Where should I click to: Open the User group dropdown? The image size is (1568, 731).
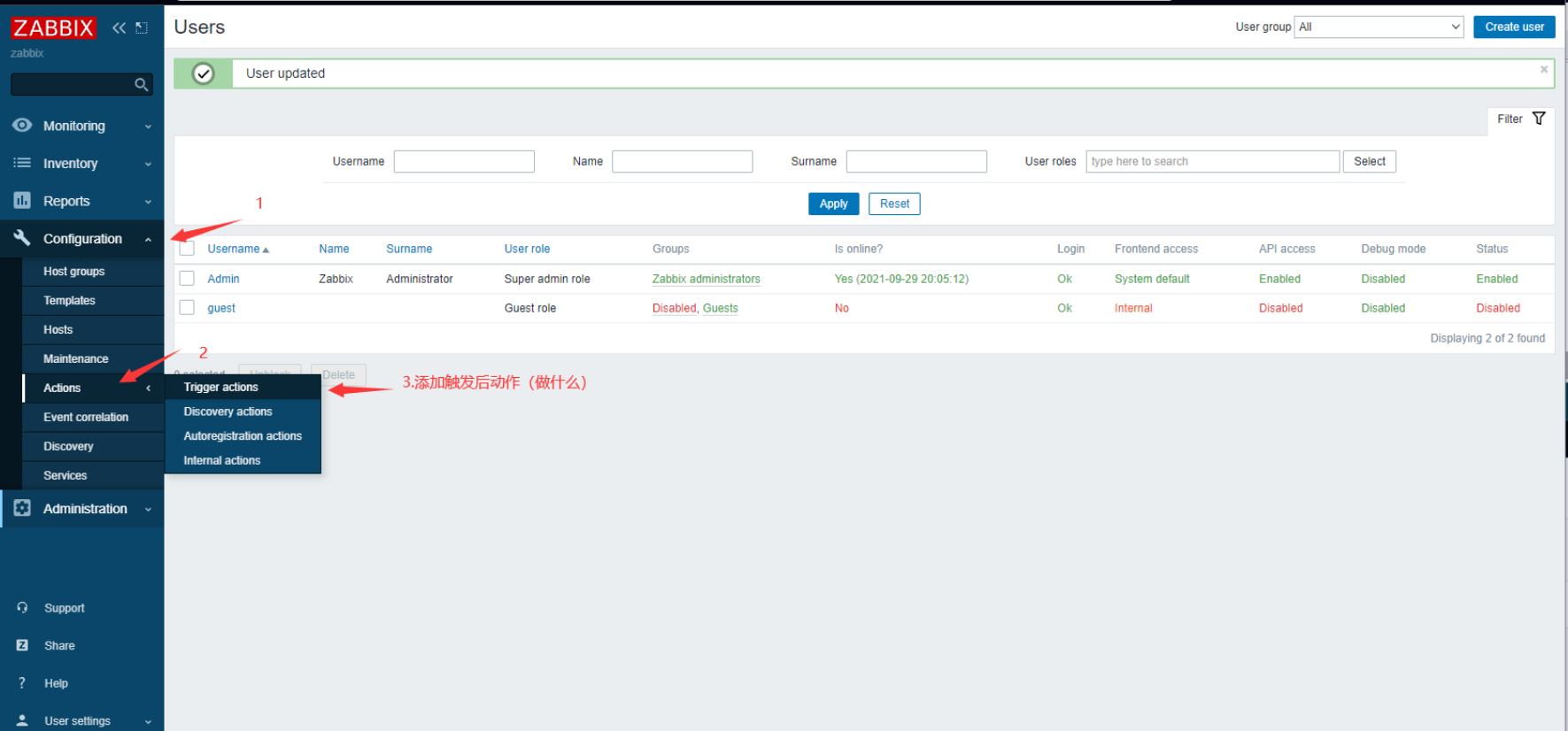click(1379, 27)
